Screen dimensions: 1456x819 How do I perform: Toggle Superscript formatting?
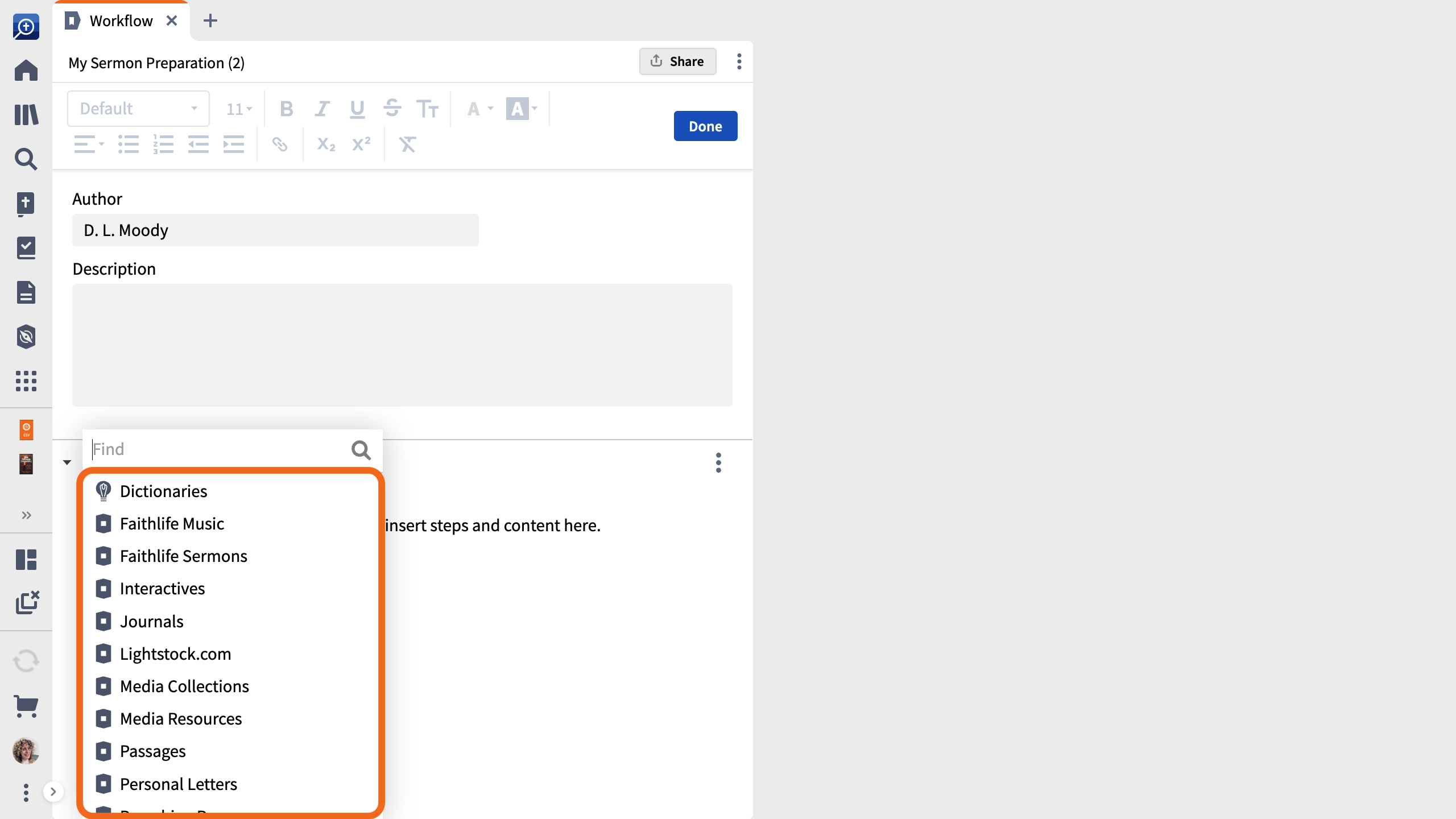[361, 144]
